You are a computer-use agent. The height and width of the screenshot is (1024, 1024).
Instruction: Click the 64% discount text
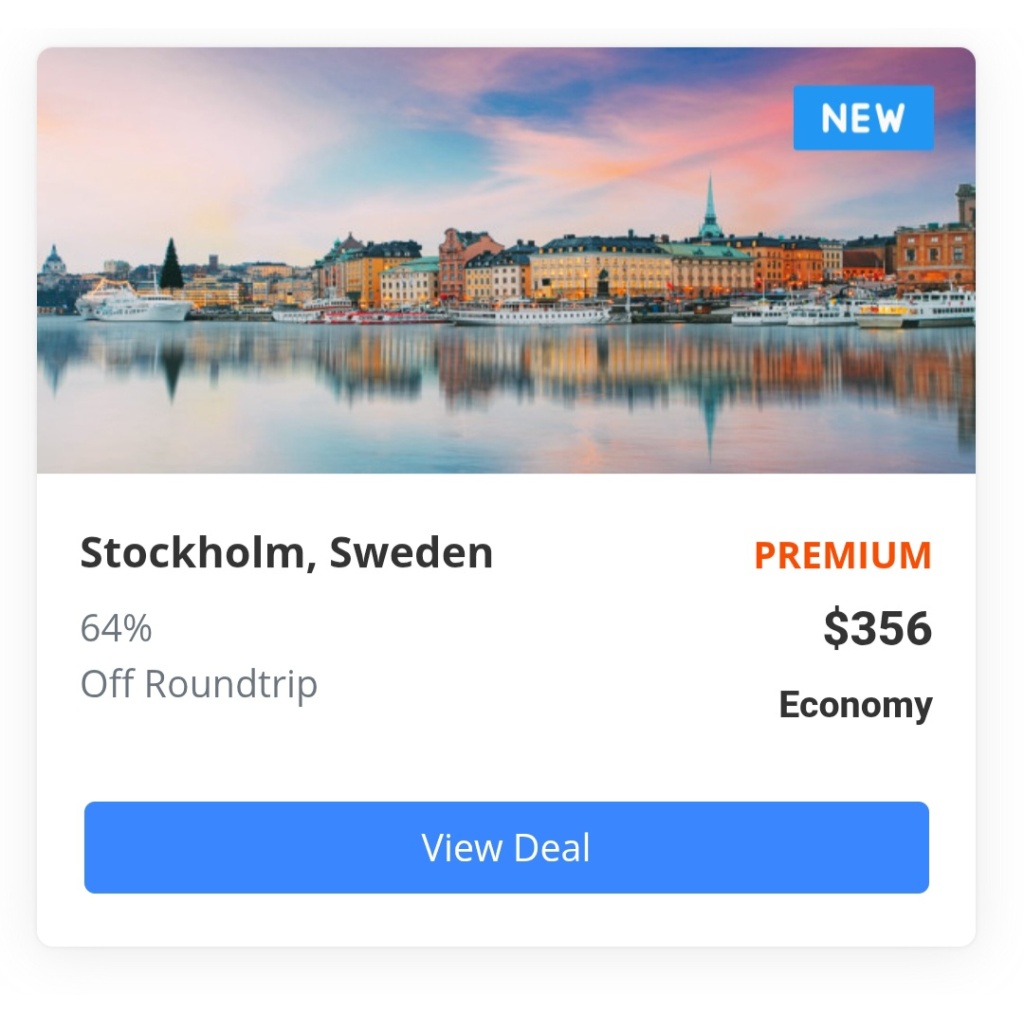[116, 628]
